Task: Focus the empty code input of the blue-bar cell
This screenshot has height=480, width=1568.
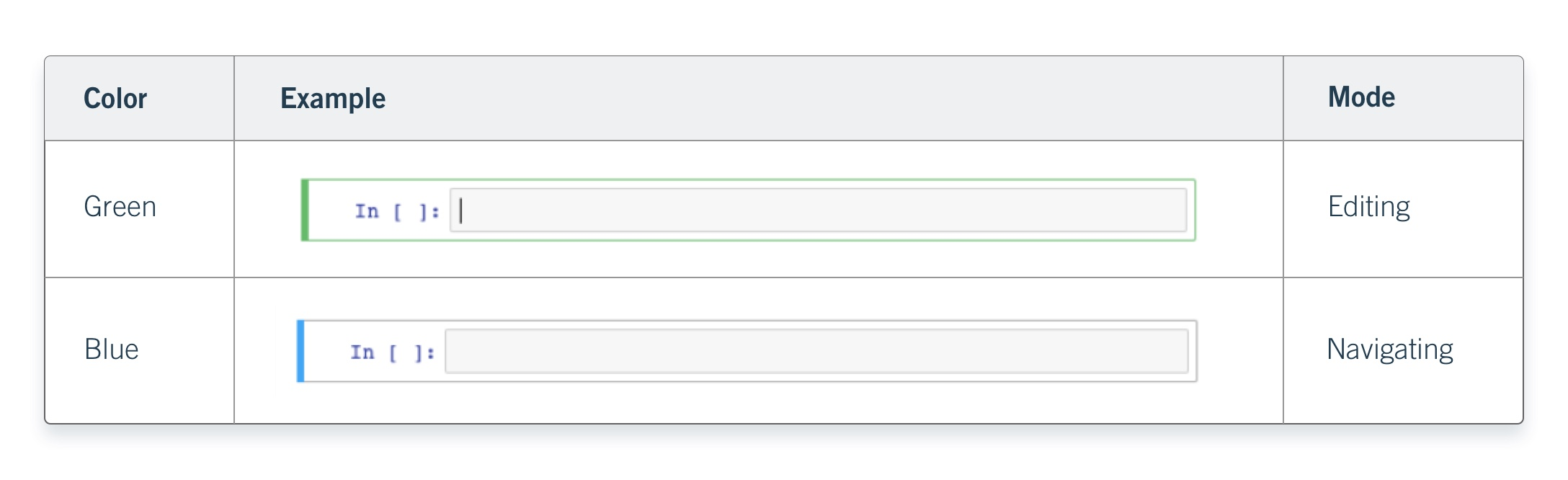Action: coord(816,352)
